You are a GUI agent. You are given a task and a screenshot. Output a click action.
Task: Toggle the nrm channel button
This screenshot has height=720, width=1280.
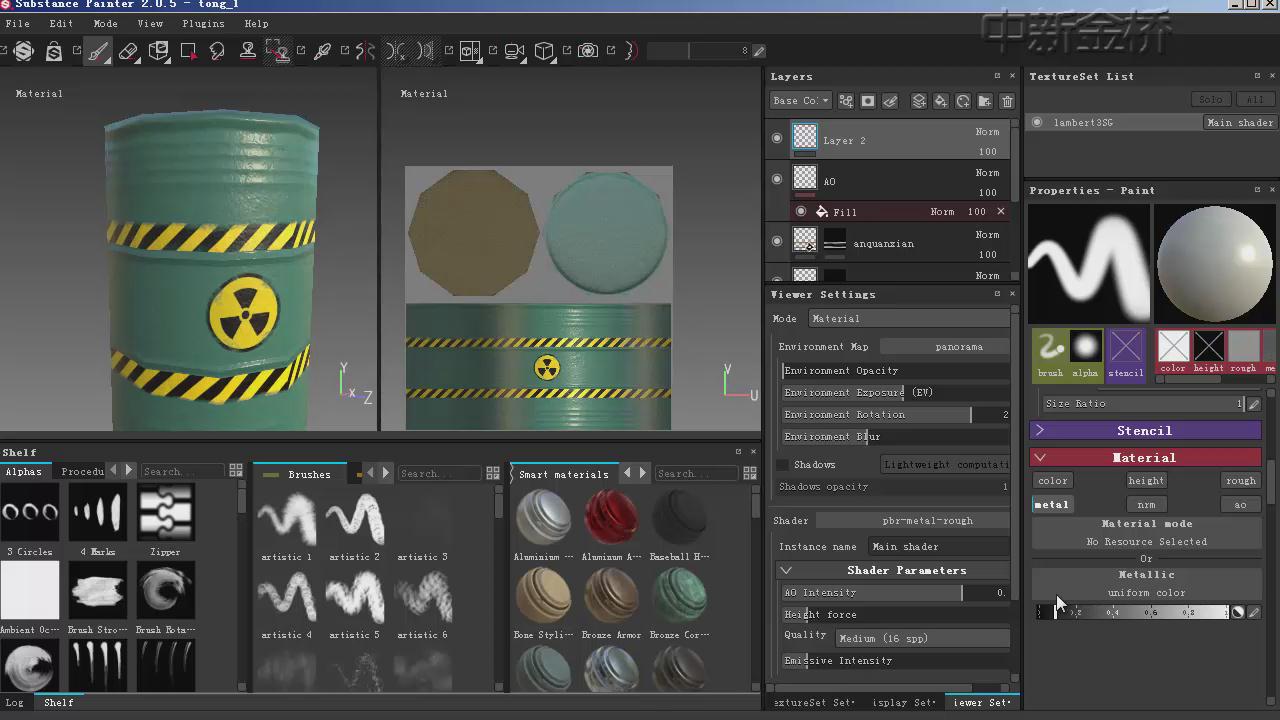[x=1146, y=504]
